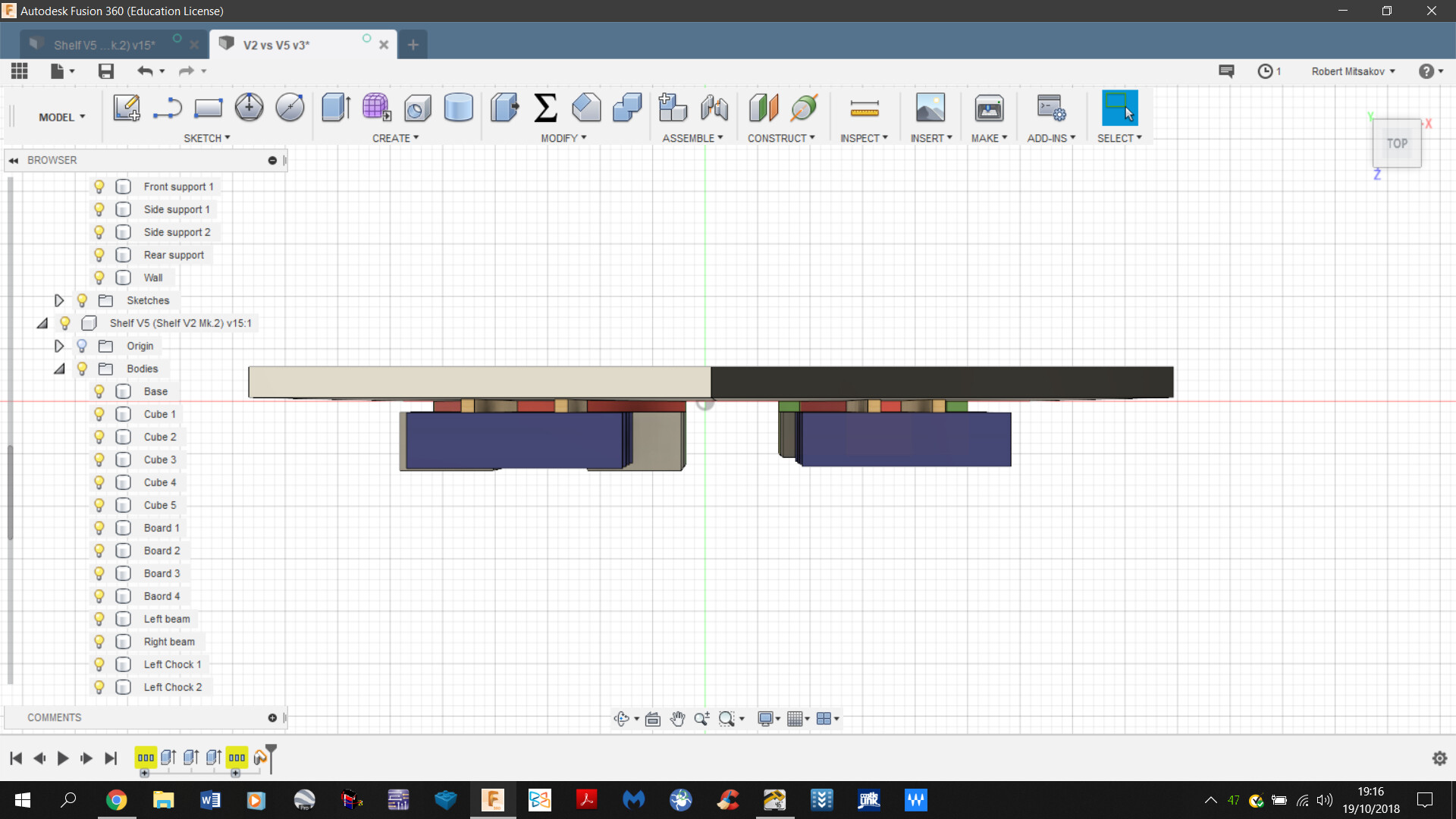Select the Joint tool
This screenshot has height=819, width=1456.
[714, 108]
